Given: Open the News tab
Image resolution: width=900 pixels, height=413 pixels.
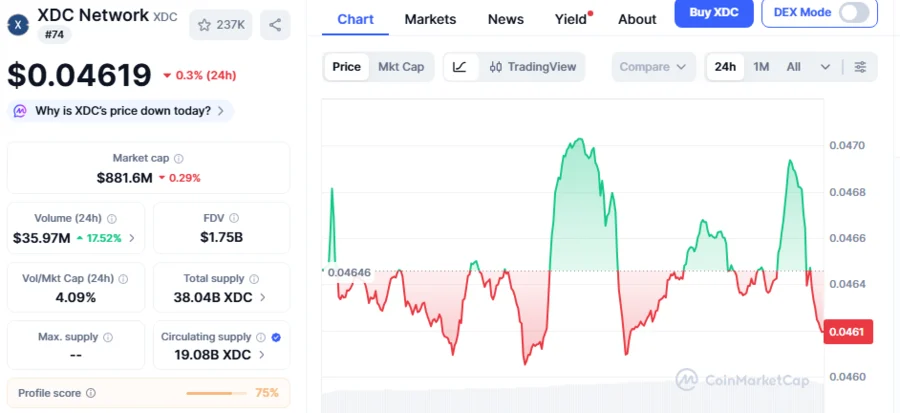Looking at the screenshot, I should 505,19.
